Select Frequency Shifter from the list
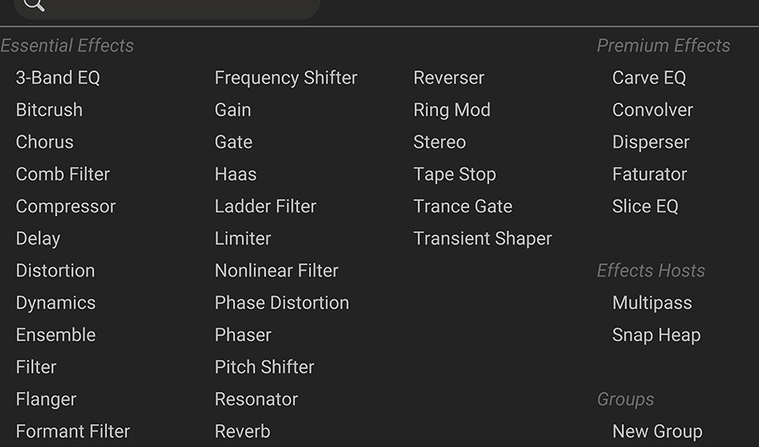The height and width of the screenshot is (447, 759). click(286, 78)
